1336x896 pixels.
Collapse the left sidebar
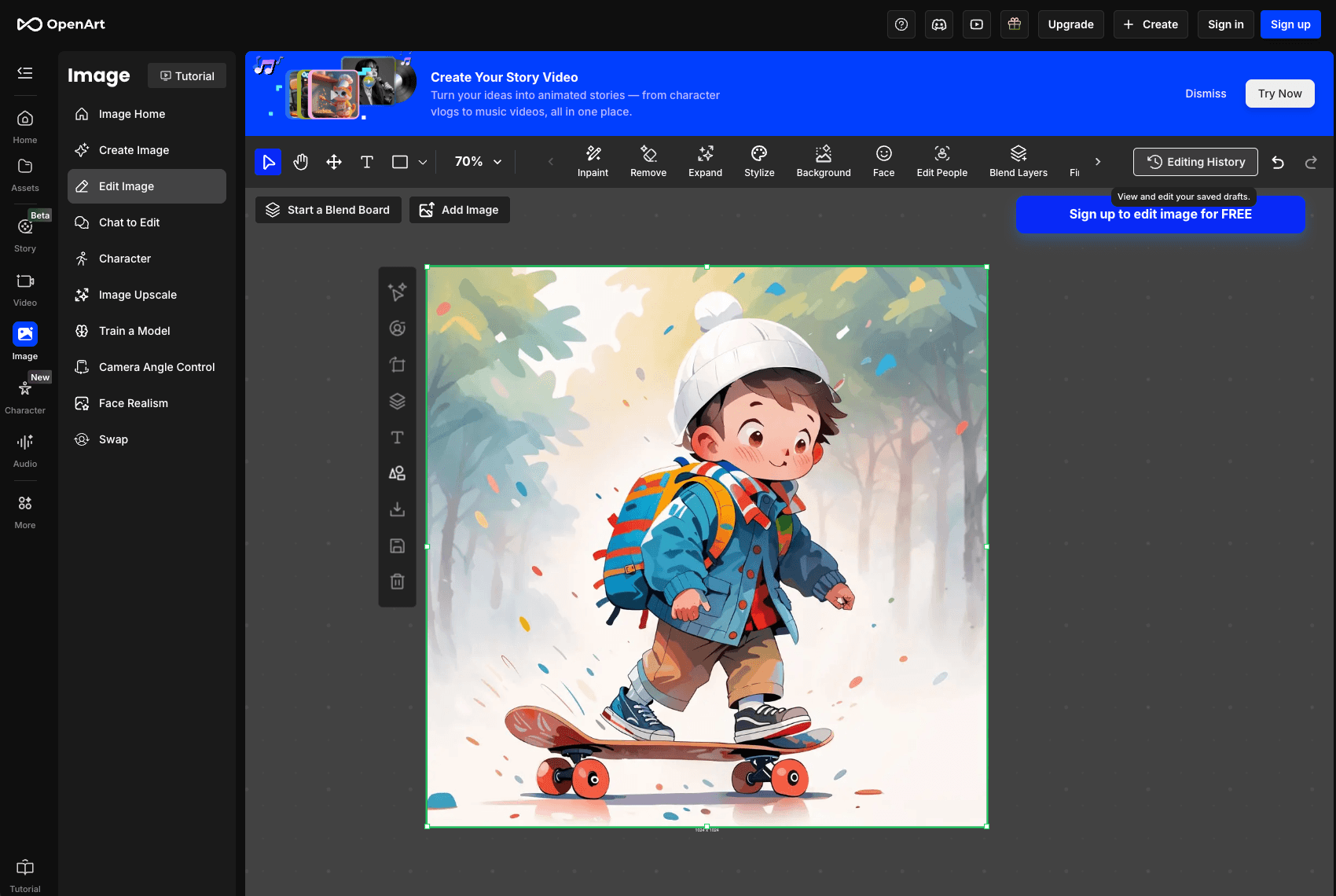[x=24, y=73]
